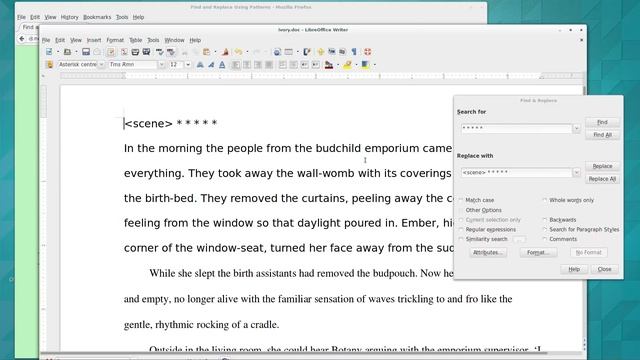The height and width of the screenshot is (360, 640).
Task: Open the Gallery from the toolbar
Action: pos(332,52)
